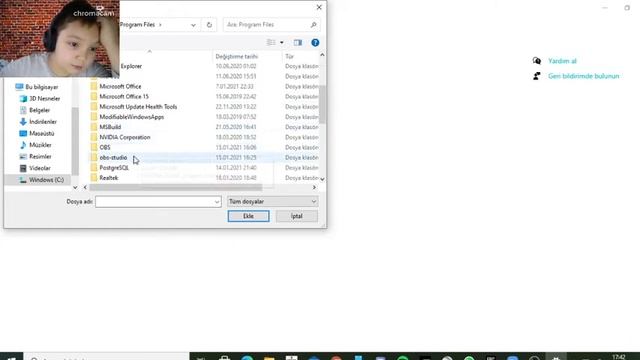Select the Microsoft Office folder icon
The image size is (640, 360).
94,86
